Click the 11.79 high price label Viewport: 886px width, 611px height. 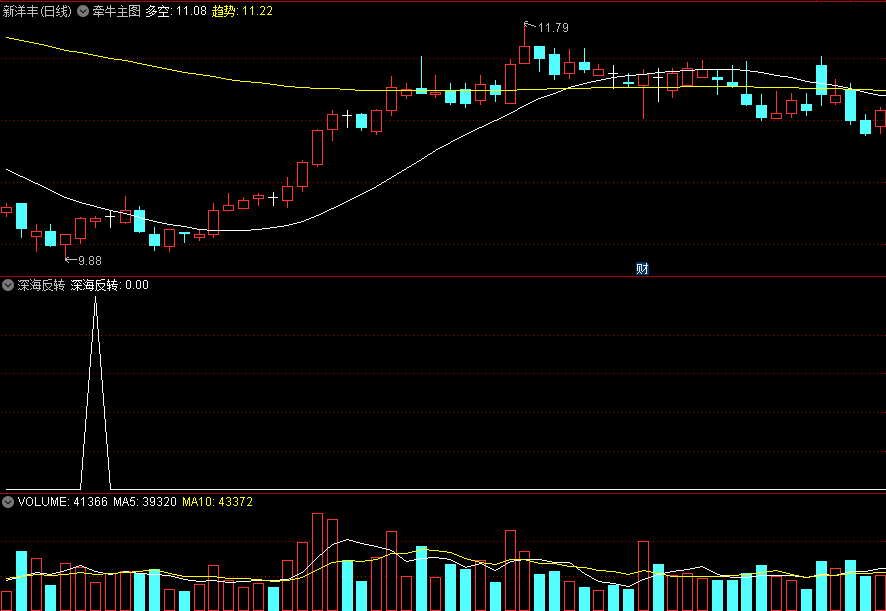[553, 28]
